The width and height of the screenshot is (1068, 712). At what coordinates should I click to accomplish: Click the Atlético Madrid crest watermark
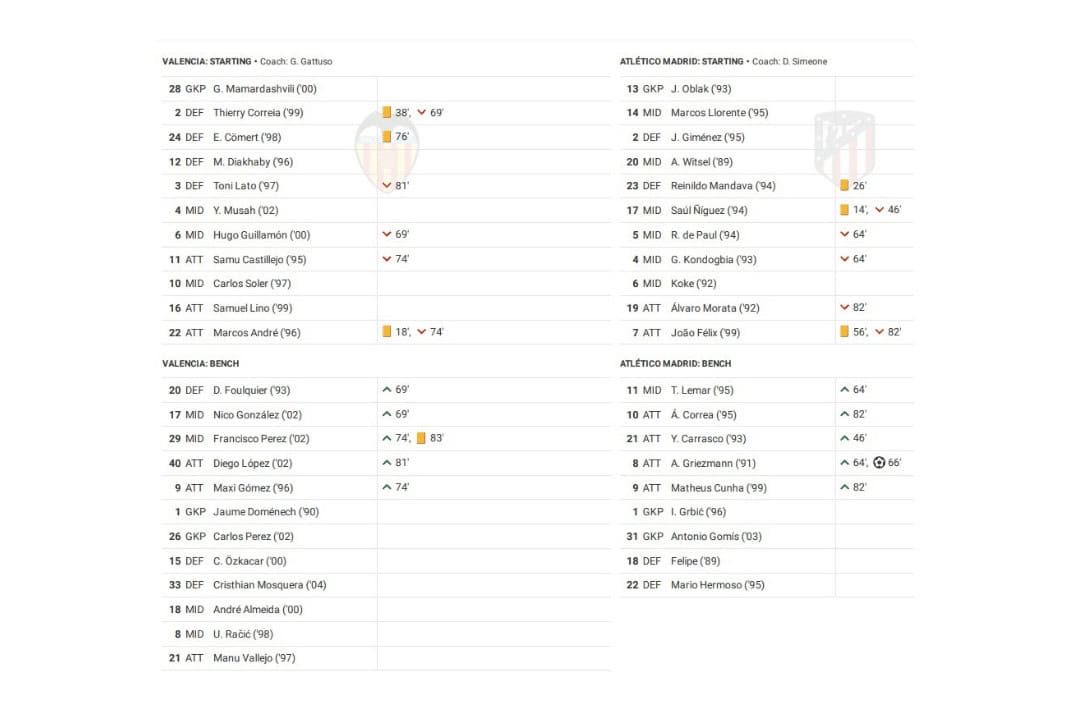(844, 148)
